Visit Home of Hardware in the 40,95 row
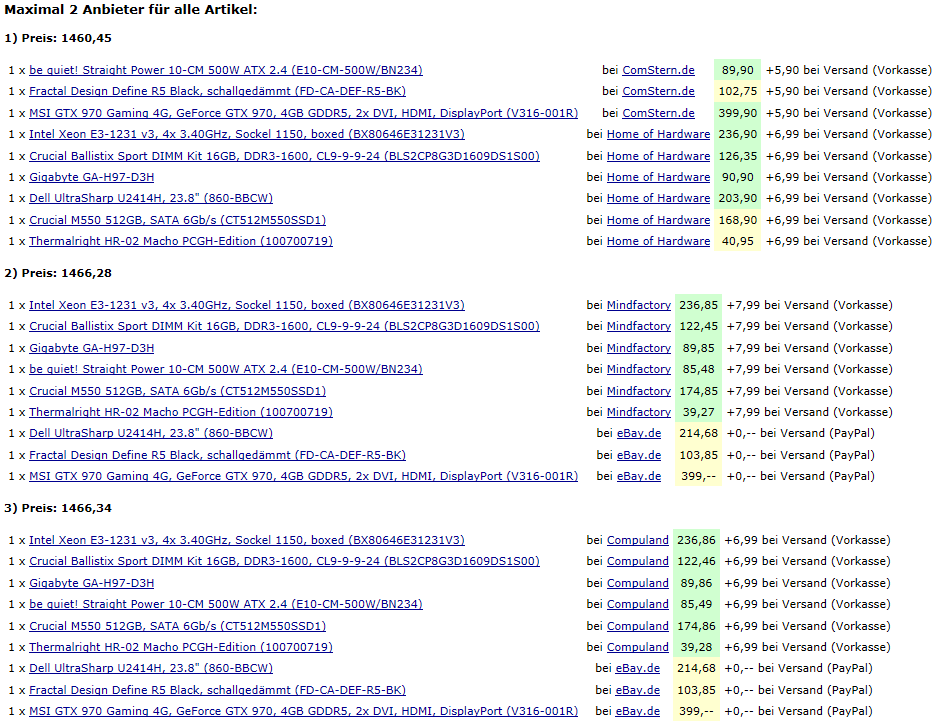Image resolution: width=939 pixels, height=724 pixels. tap(659, 241)
